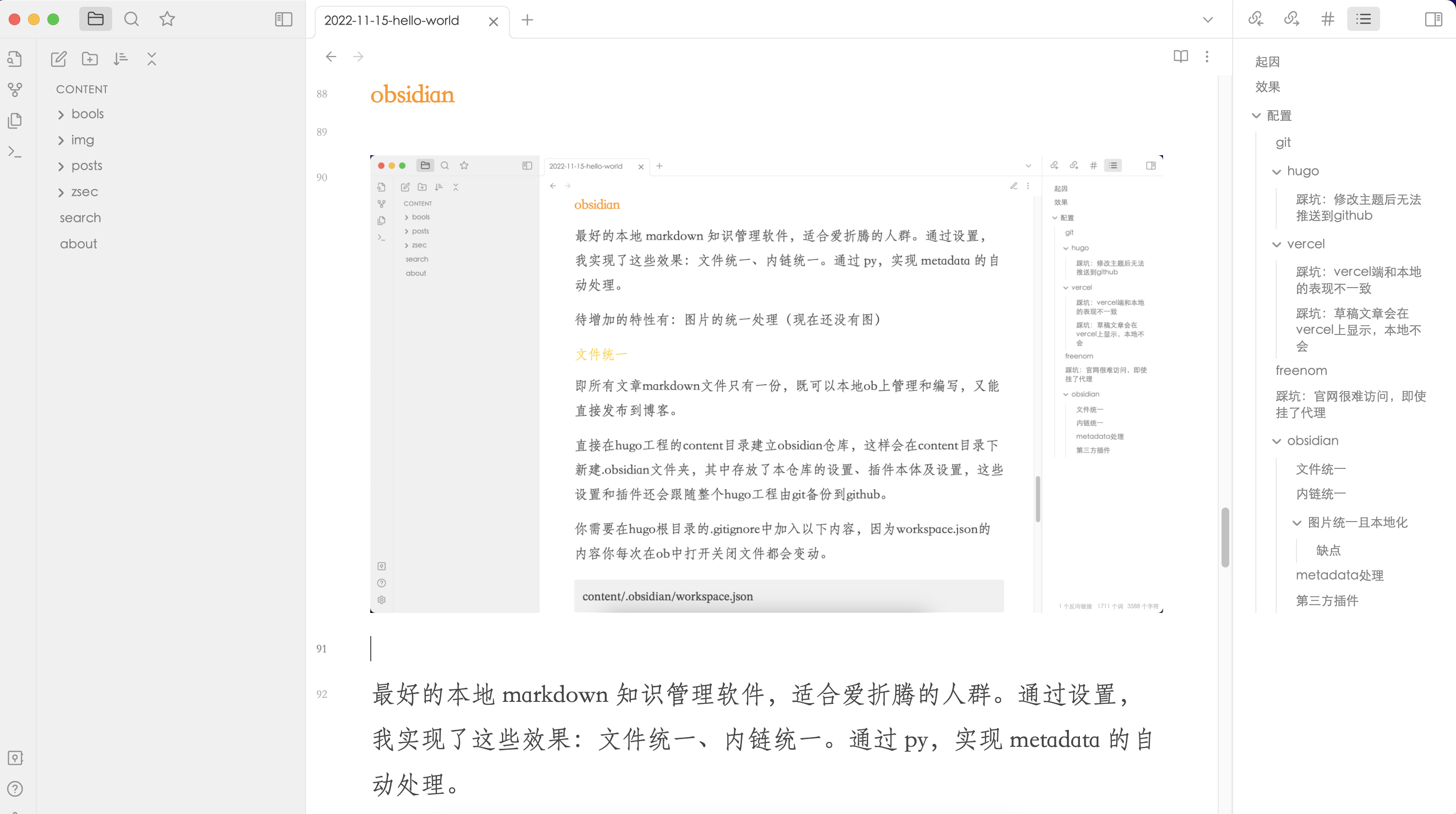Show the outline pane icon
The height and width of the screenshot is (814, 1456).
coord(1363,19)
